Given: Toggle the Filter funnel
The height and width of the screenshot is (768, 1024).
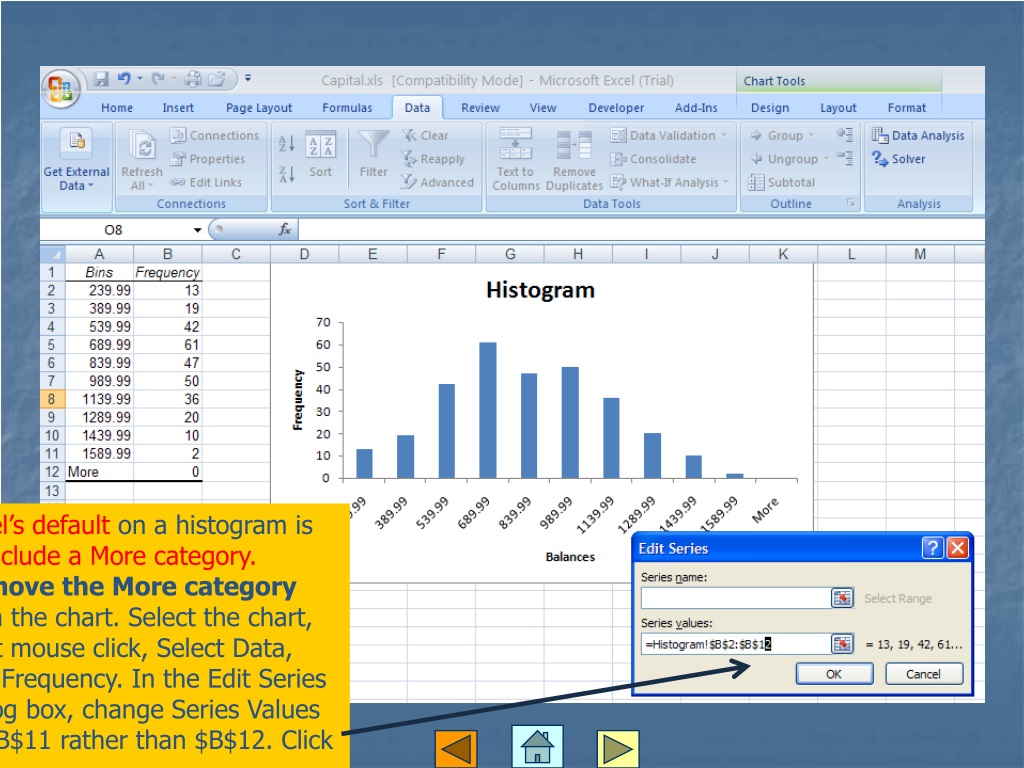Looking at the screenshot, I should pos(374,155).
